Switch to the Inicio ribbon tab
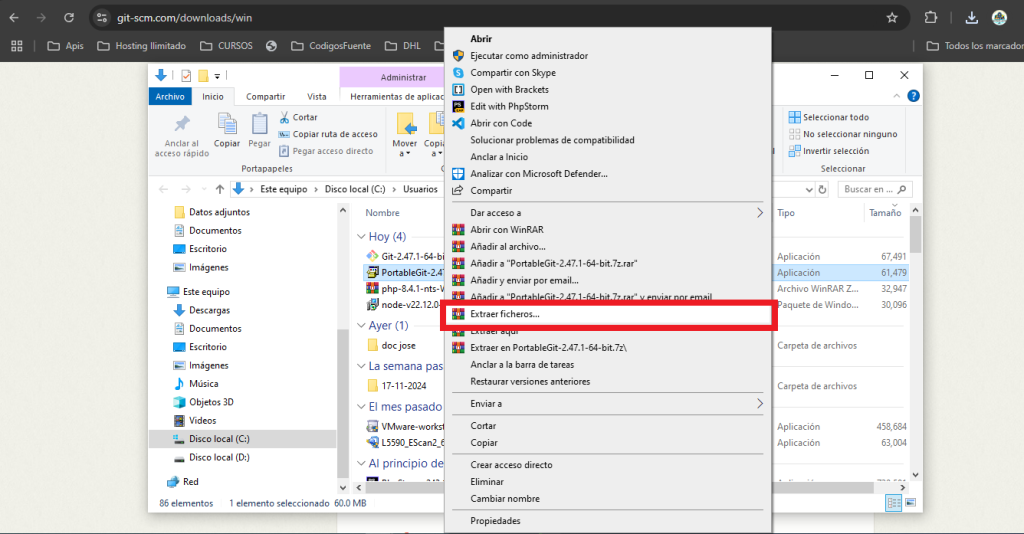Image resolution: width=1024 pixels, height=534 pixels. [213, 97]
